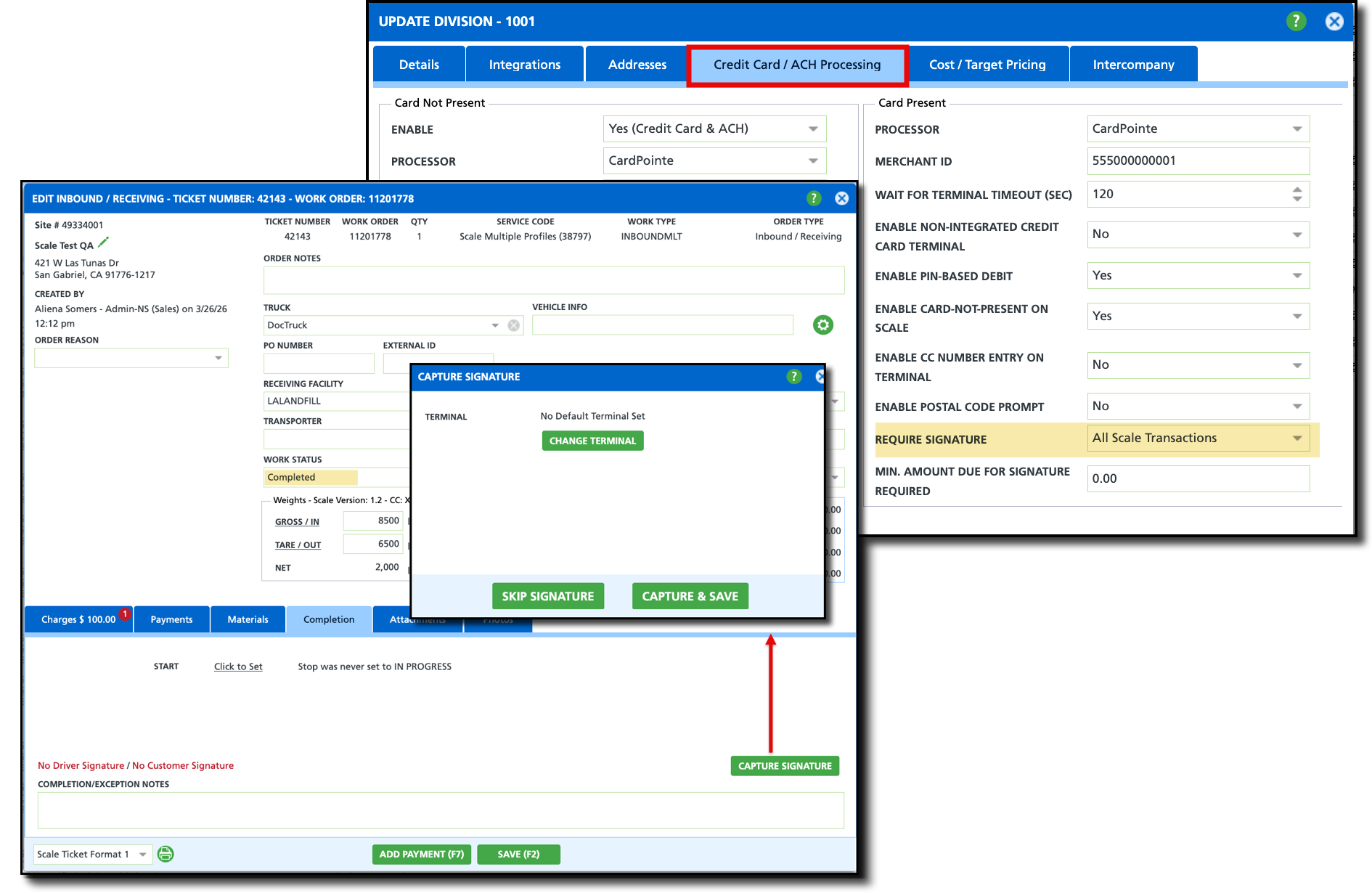The height and width of the screenshot is (893, 1372).
Task: Click the Tare / Out weight field
Action: (x=372, y=544)
